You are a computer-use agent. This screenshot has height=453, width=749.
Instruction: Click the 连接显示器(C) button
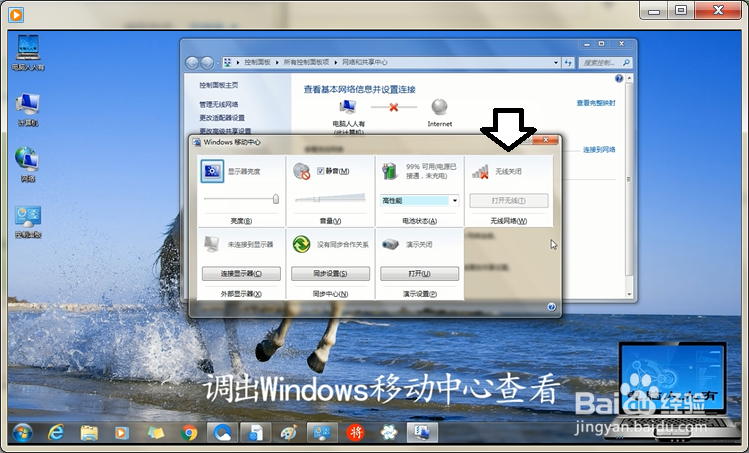241,273
